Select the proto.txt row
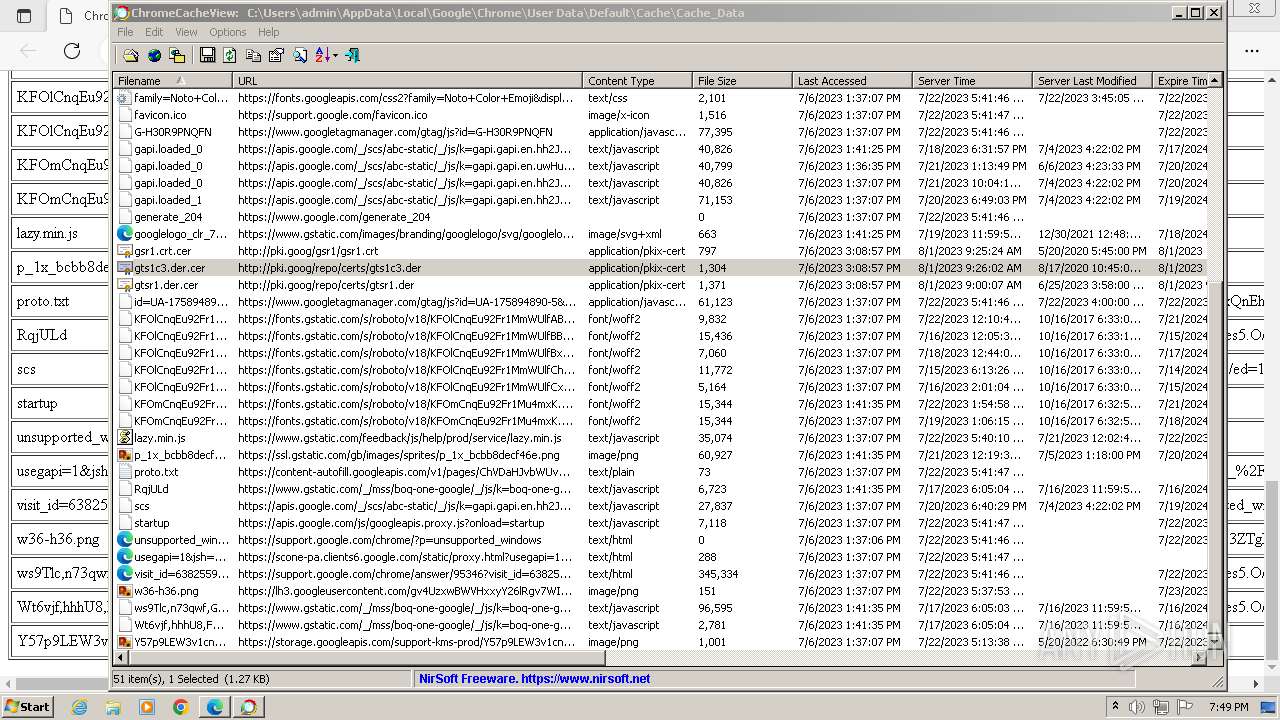Screen dimensions: 1280x720 click(660, 472)
